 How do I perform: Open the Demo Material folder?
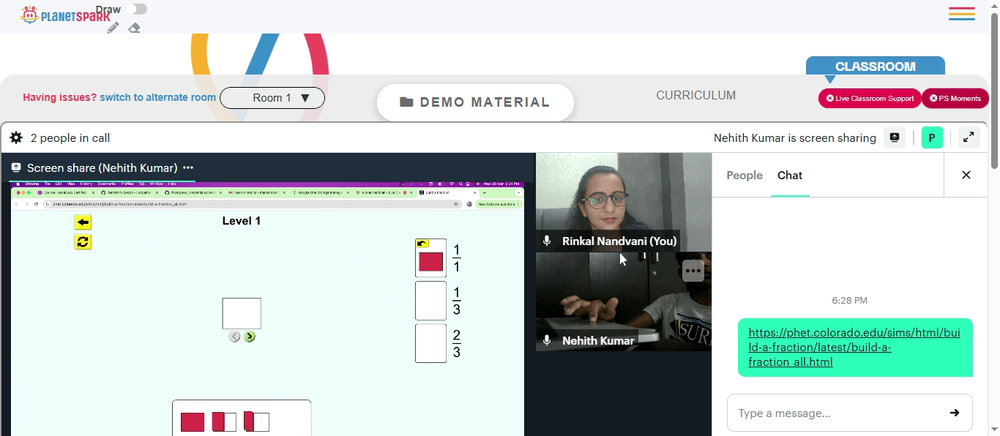pyautogui.click(x=475, y=102)
